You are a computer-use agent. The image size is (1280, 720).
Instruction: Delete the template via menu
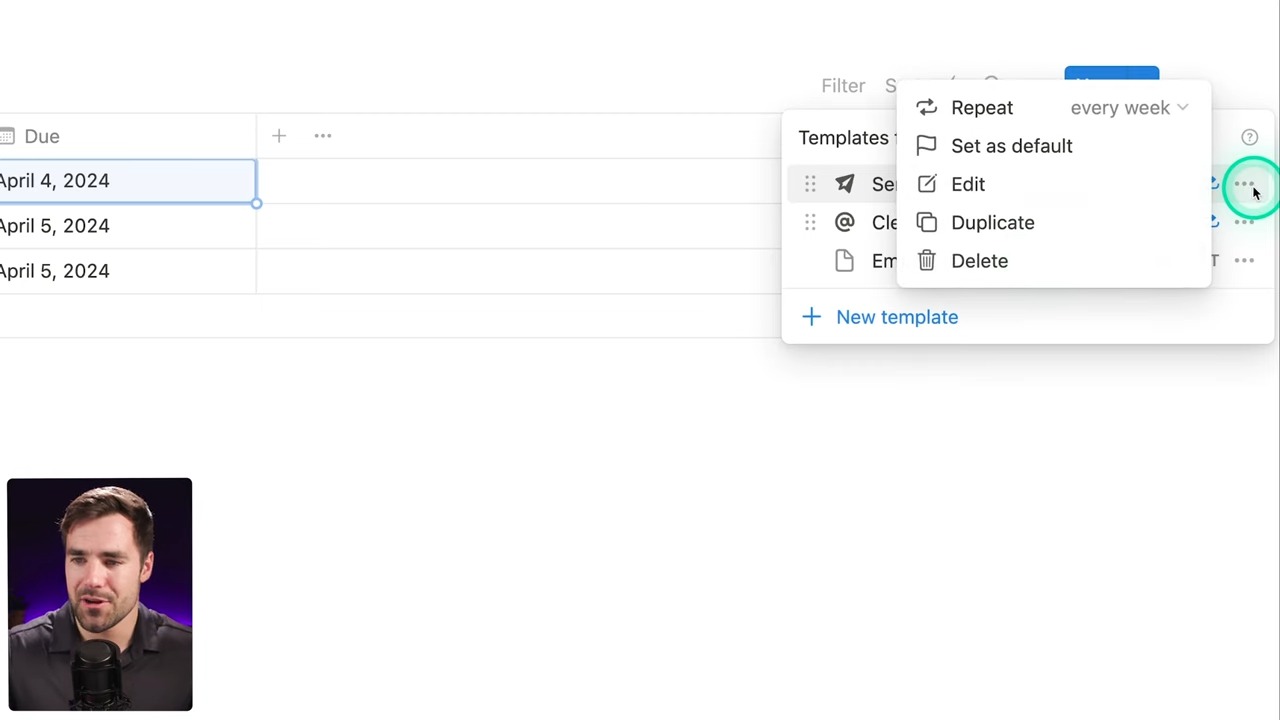(x=979, y=261)
